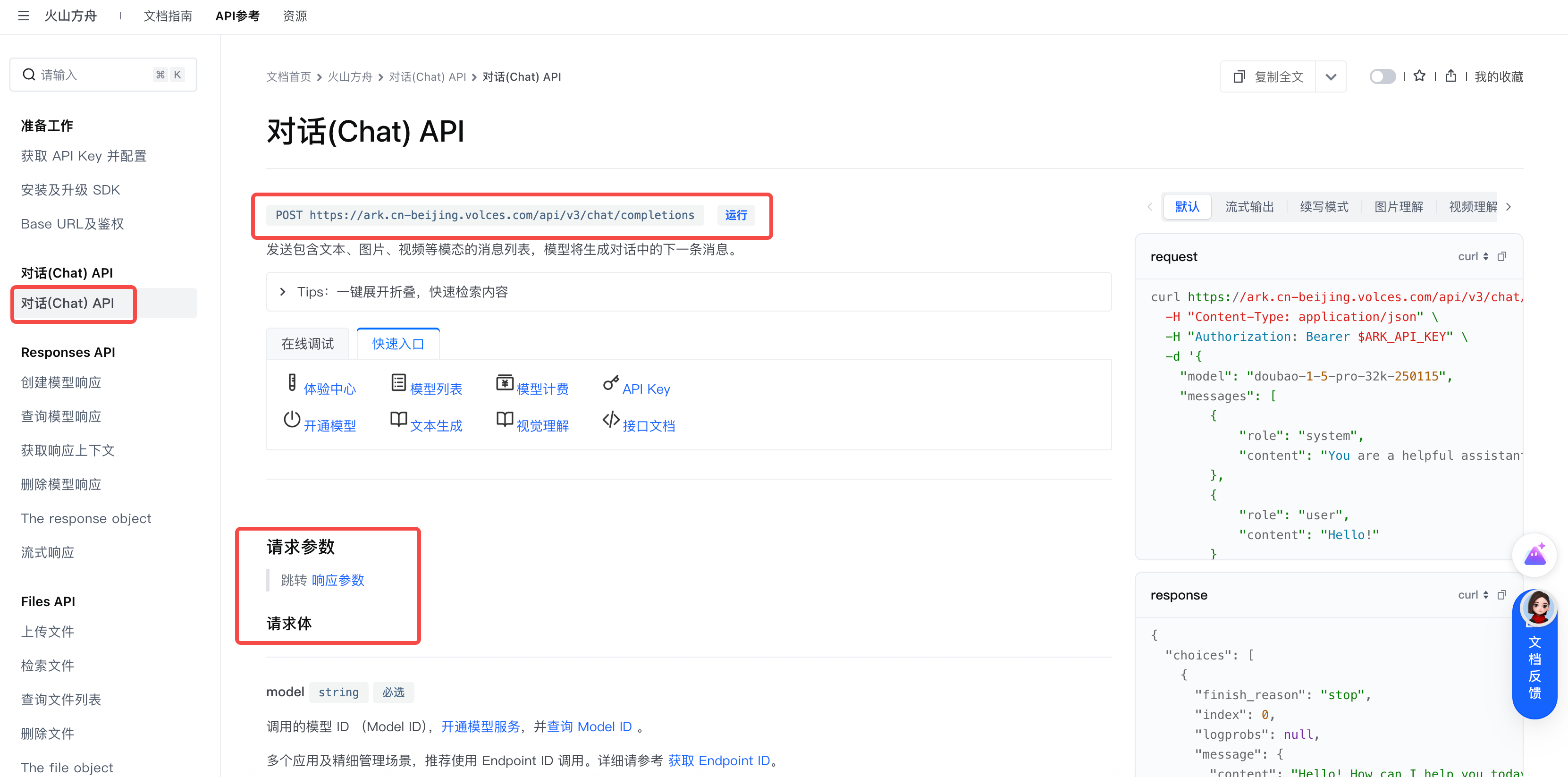Open 我的收藏

coord(1499,77)
